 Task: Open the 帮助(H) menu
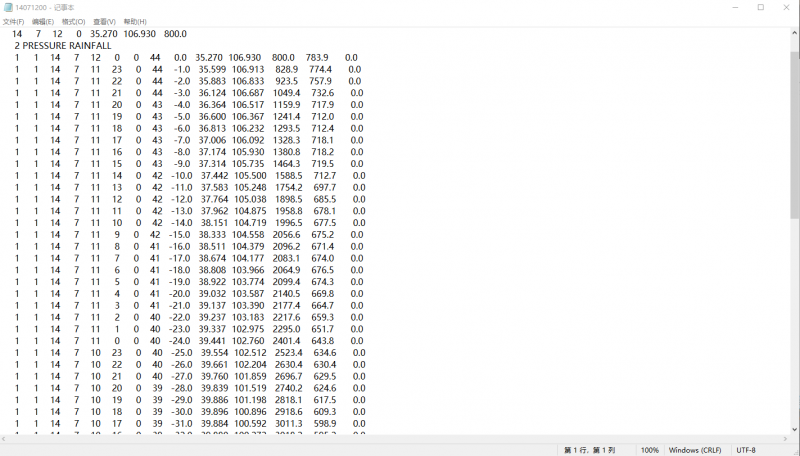tap(134, 21)
